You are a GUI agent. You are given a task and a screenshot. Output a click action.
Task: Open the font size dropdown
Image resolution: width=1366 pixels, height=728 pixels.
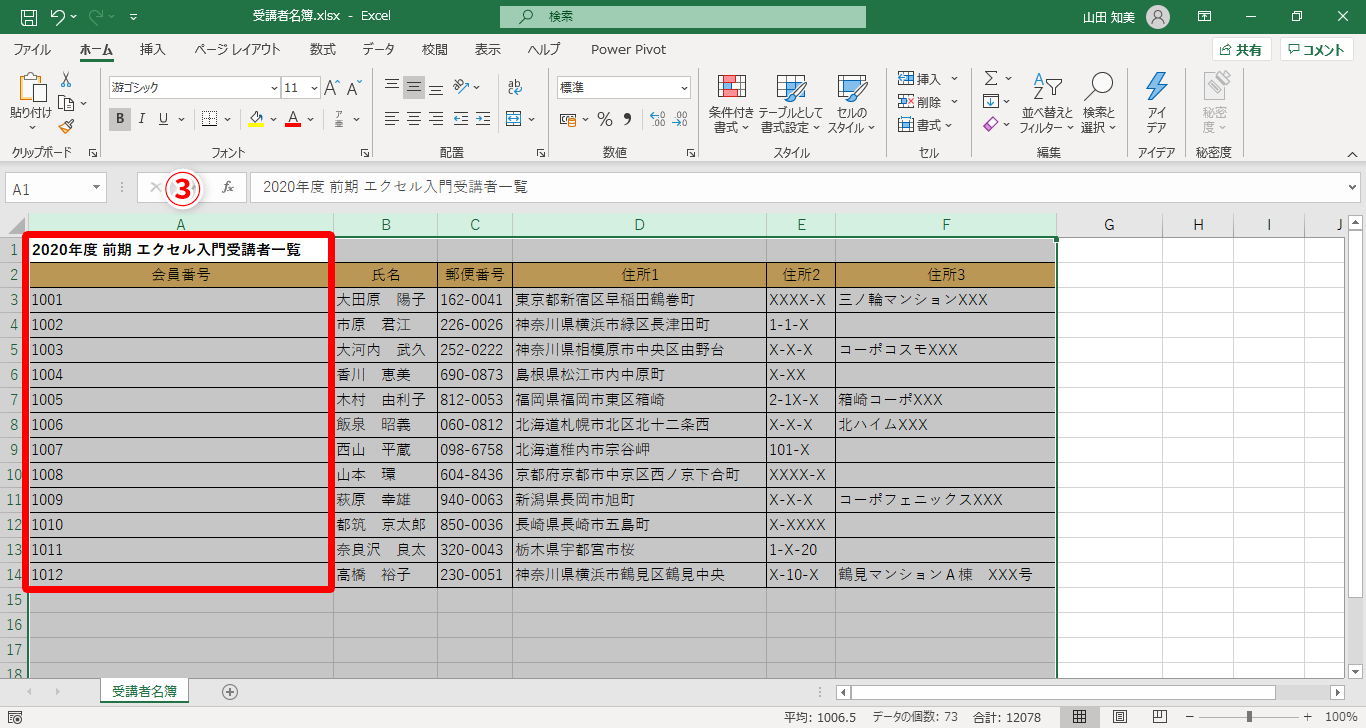point(314,88)
